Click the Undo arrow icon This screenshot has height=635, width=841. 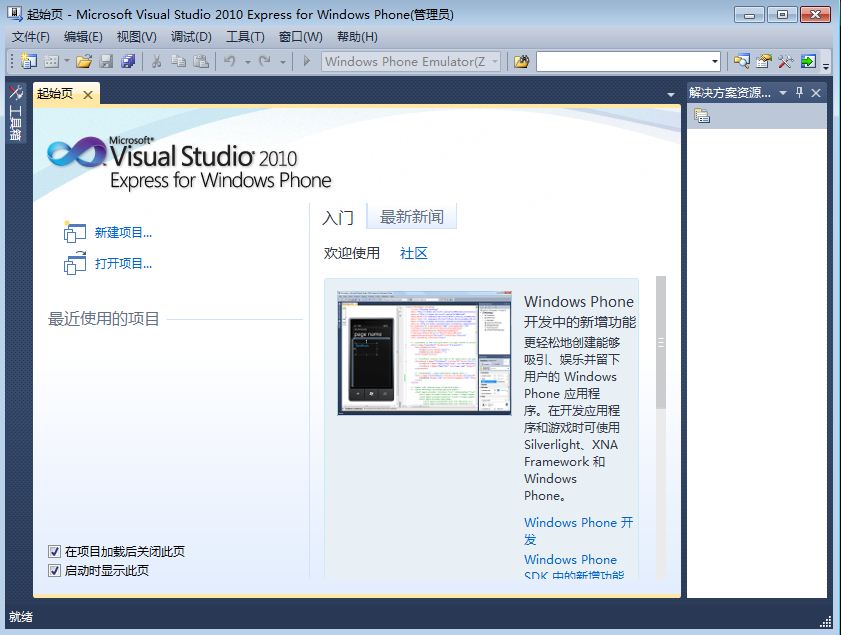[x=230, y=62]
